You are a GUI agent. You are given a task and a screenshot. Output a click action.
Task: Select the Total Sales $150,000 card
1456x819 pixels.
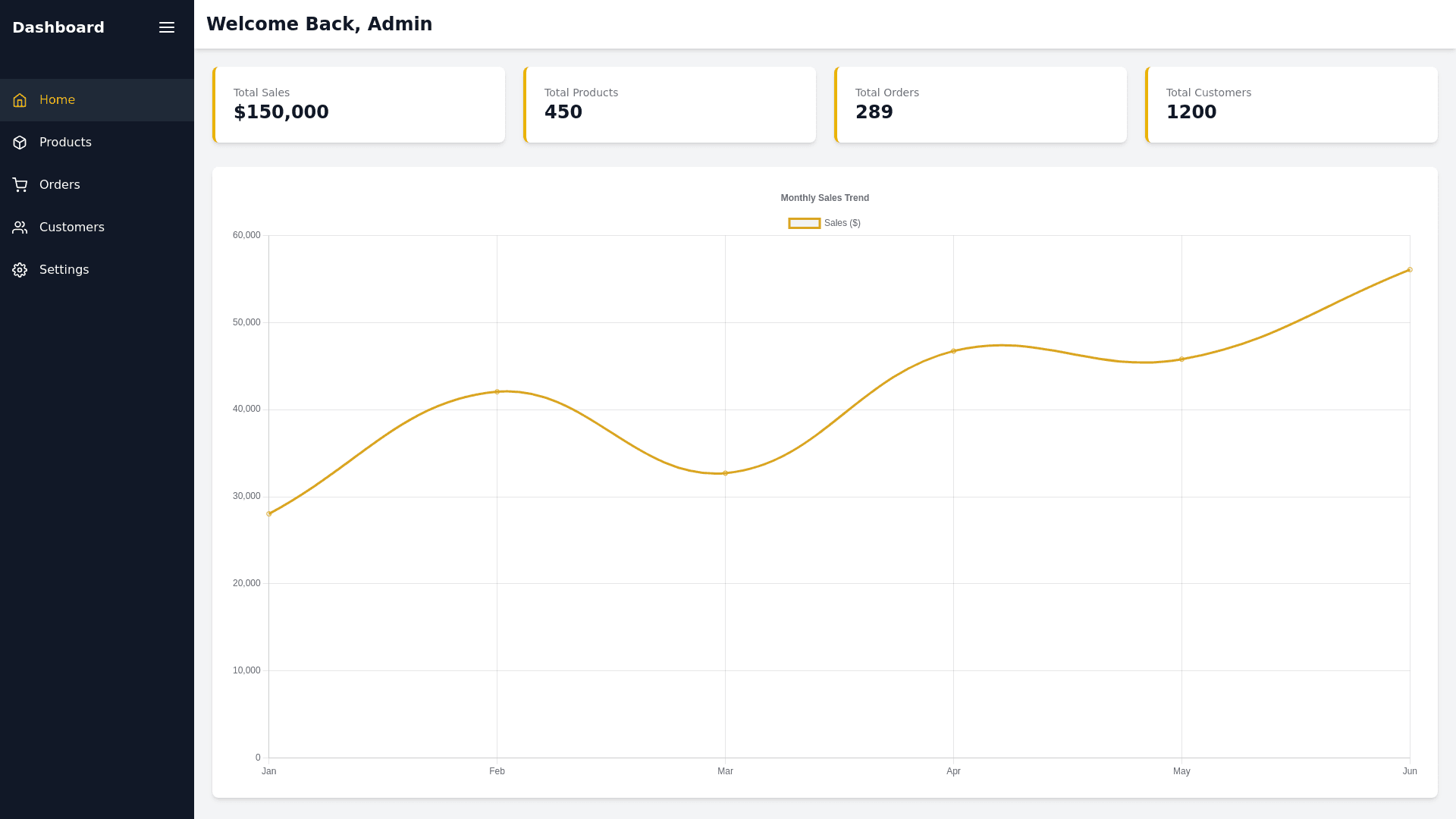(x=359, y=105)
